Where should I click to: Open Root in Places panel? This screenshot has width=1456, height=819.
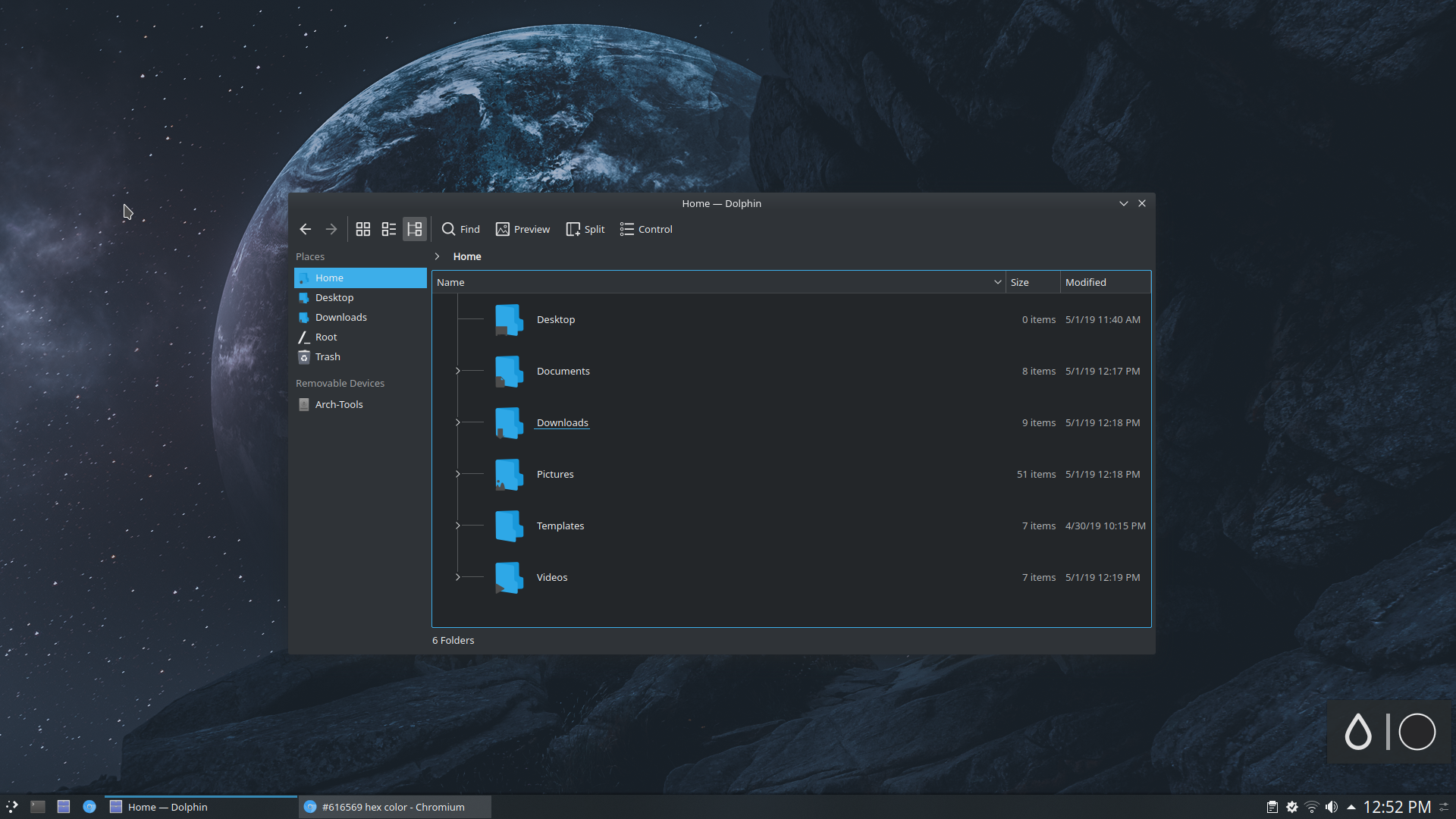click(x=360, y=337)
